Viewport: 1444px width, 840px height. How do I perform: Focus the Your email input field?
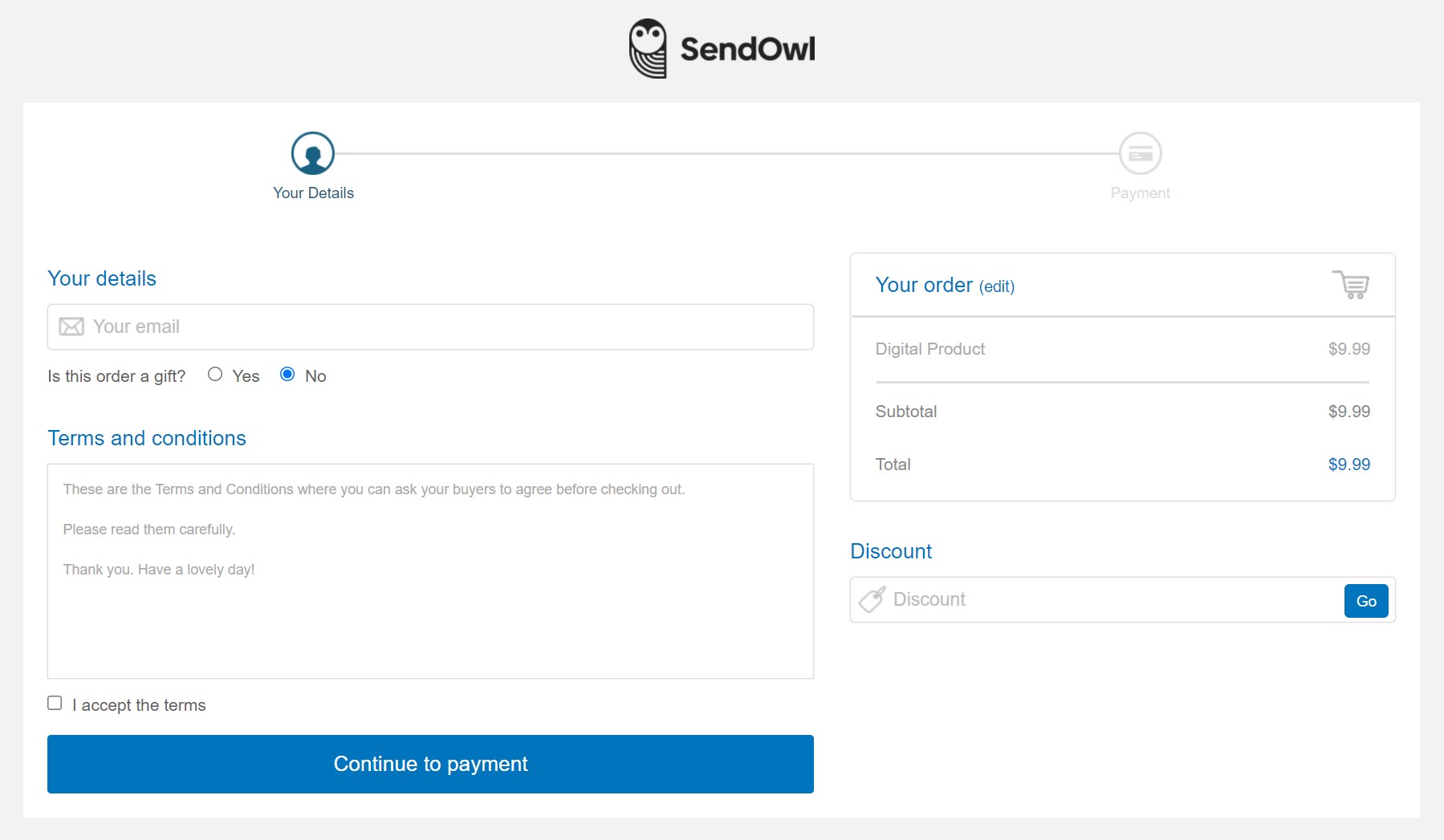449,327
